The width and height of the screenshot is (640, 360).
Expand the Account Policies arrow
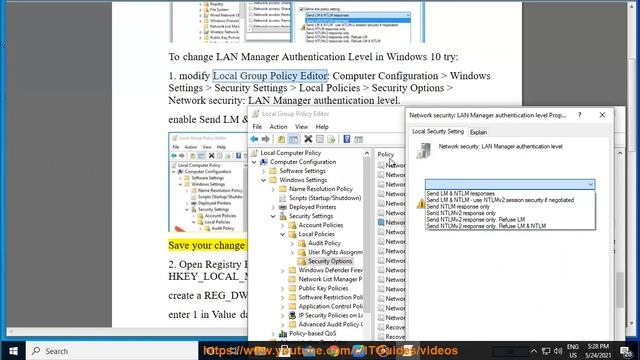click(x=282, y=225)
